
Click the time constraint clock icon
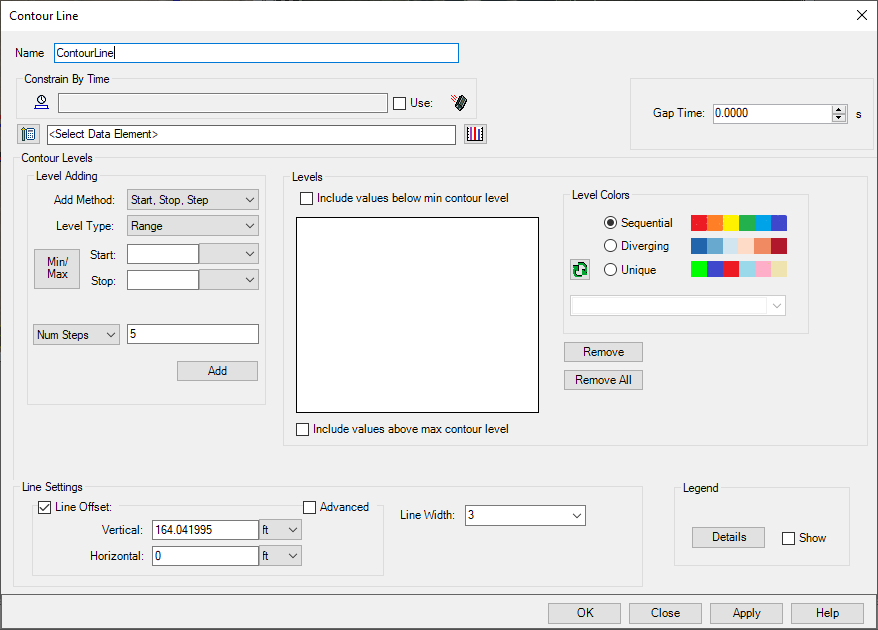42,102
